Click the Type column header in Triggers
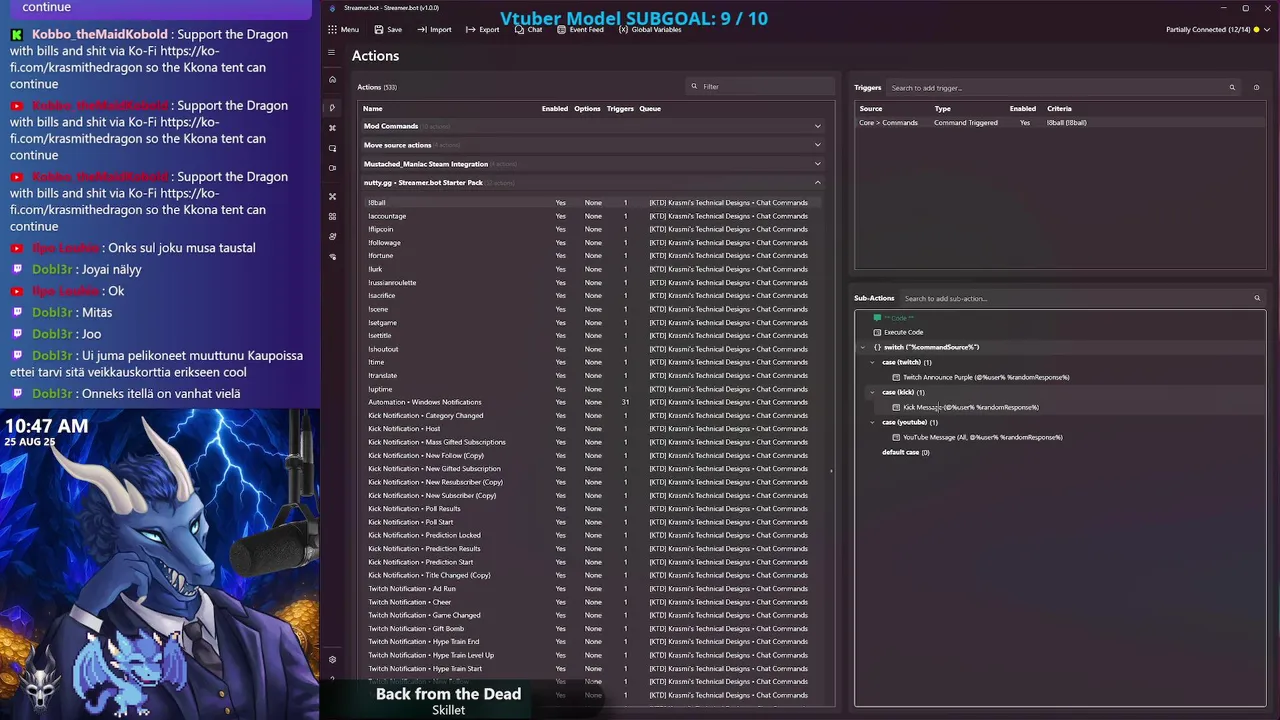1280x720 pixels. pos(942,108)
